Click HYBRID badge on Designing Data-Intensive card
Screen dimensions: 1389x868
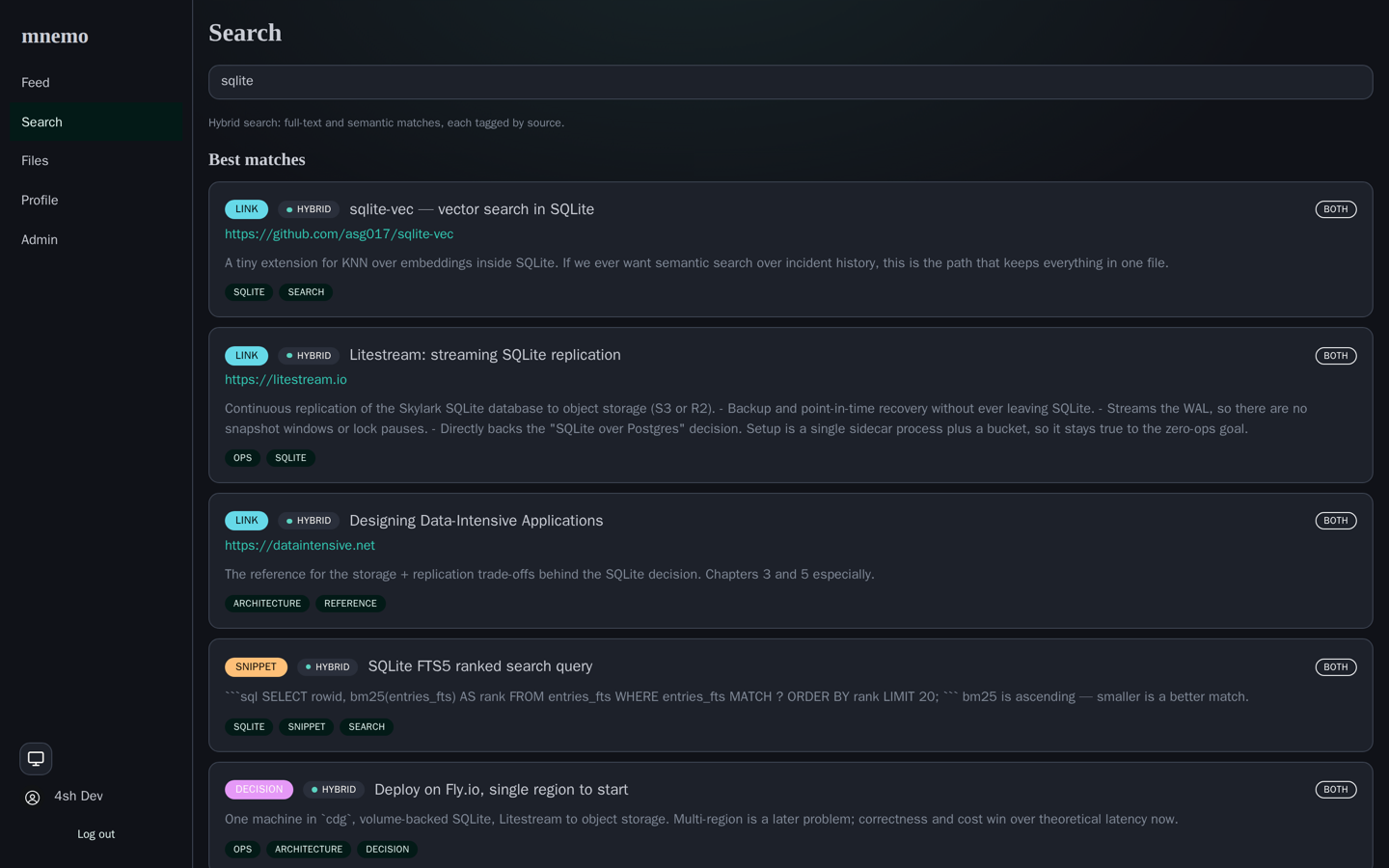(x=309, y=521)
